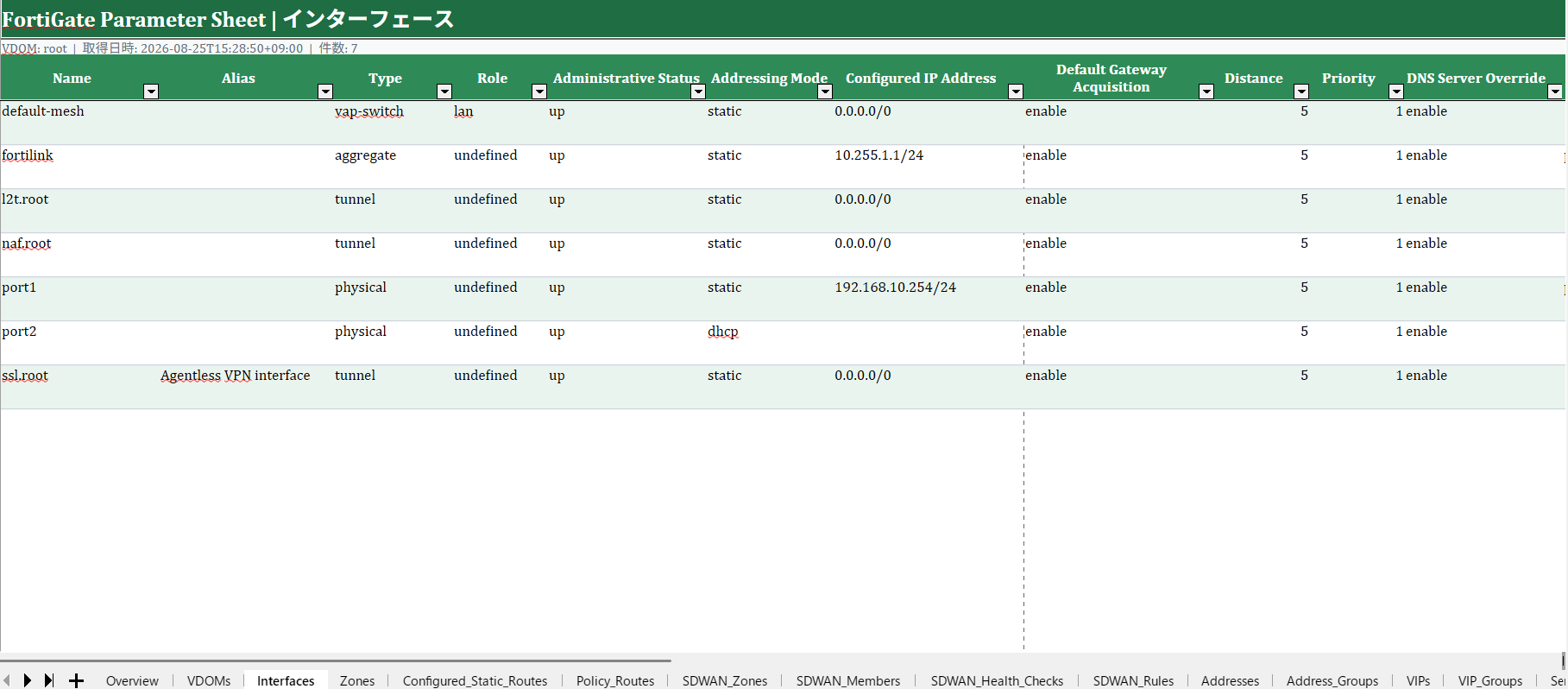This screenshot has height=689, width=1568.
Task: Open the SDWAN_Zones sheet tab
Action: tap(725, 680)
